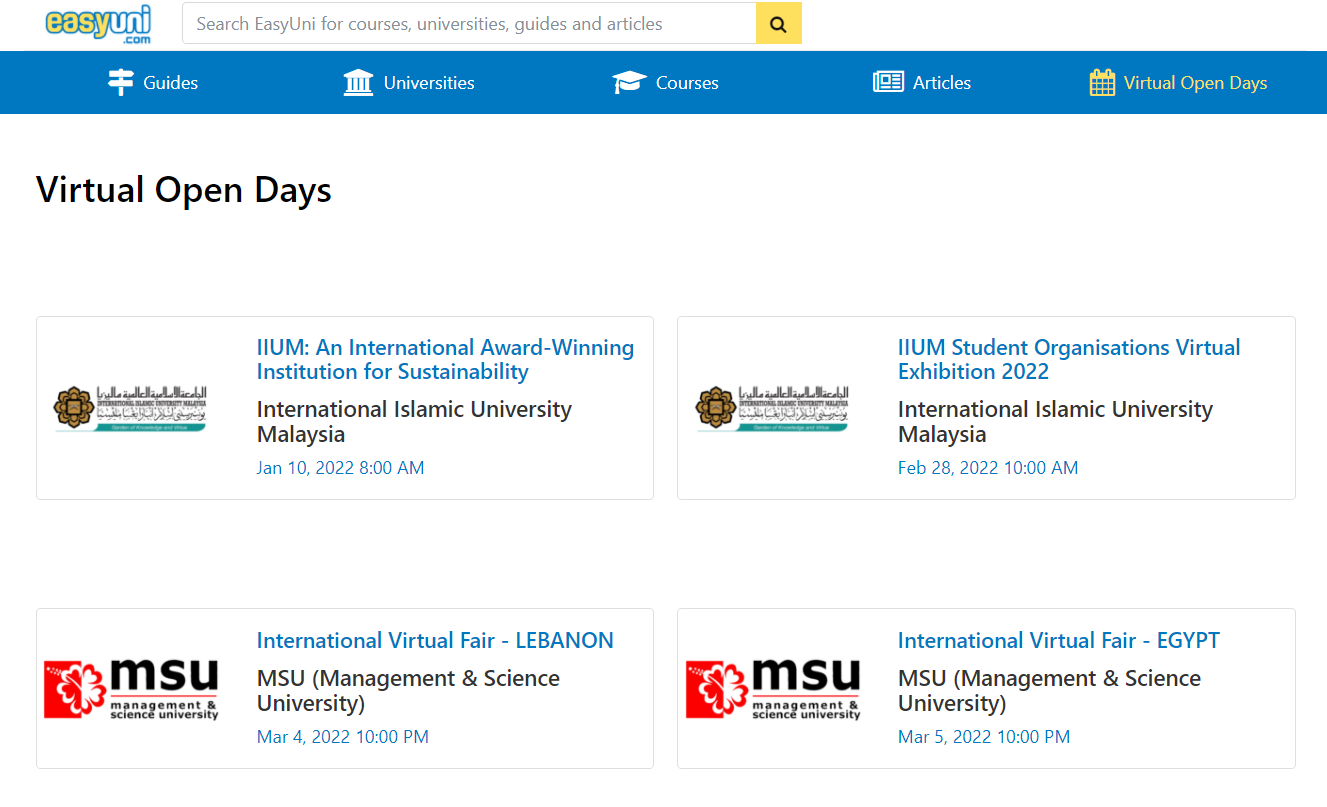The image size is (1327, 807).
Task: Click the IIUM logo on the Sustainability card
Action: (x=131, y=408)
